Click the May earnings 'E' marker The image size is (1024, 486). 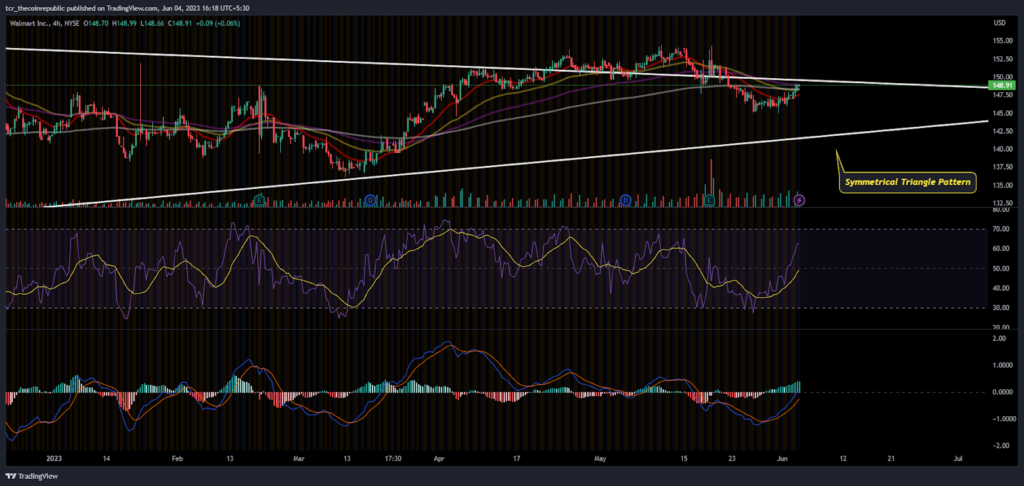[x=710, y=199]
